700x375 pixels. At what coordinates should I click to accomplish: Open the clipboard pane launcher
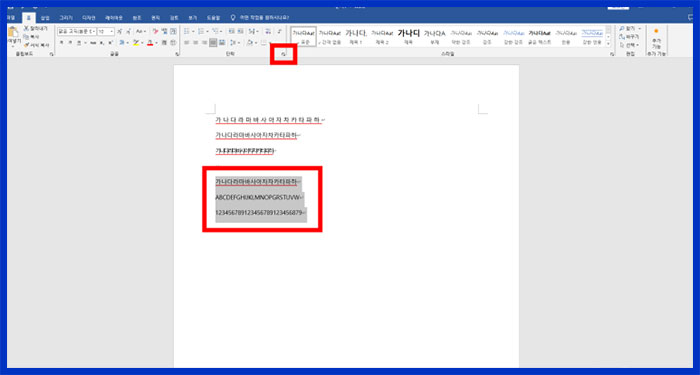[x=52, y=54]
